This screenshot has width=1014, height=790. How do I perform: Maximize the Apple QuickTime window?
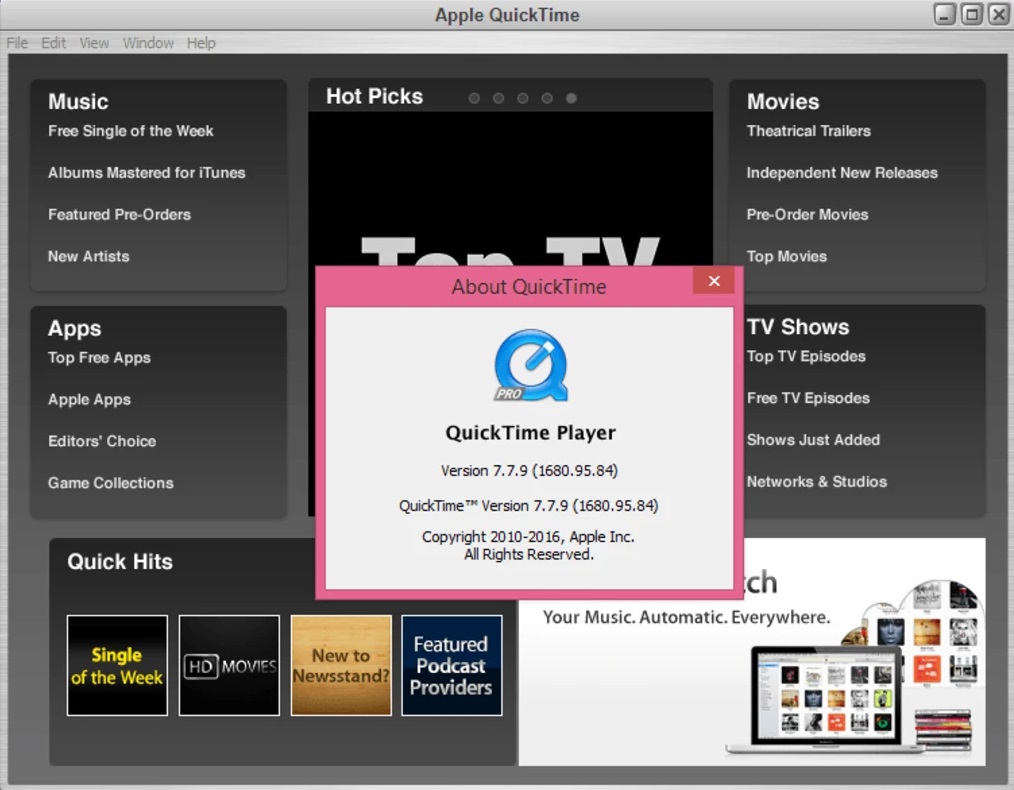(x=971, y=15)
